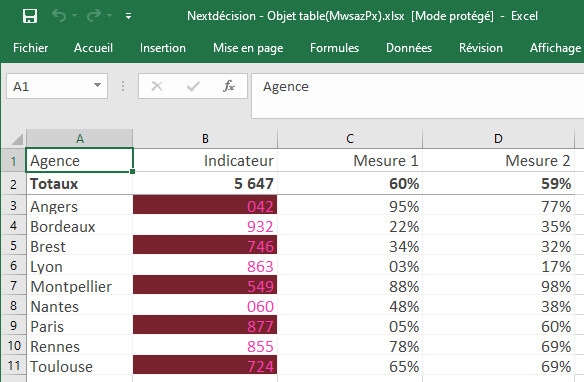Click Montpellier Mesure 2 value 98%
584x382 pixels.
[498, 286]
